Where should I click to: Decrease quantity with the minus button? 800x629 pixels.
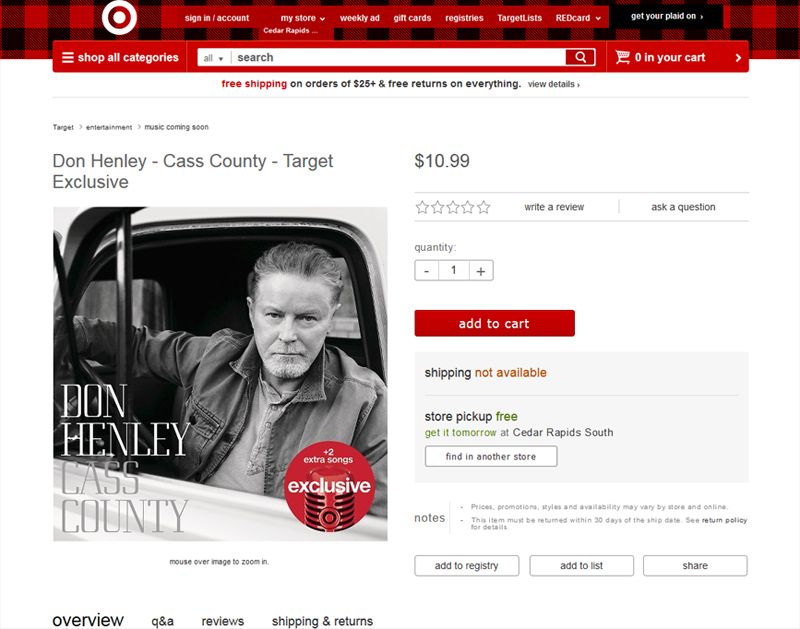[x=427, y=271]
